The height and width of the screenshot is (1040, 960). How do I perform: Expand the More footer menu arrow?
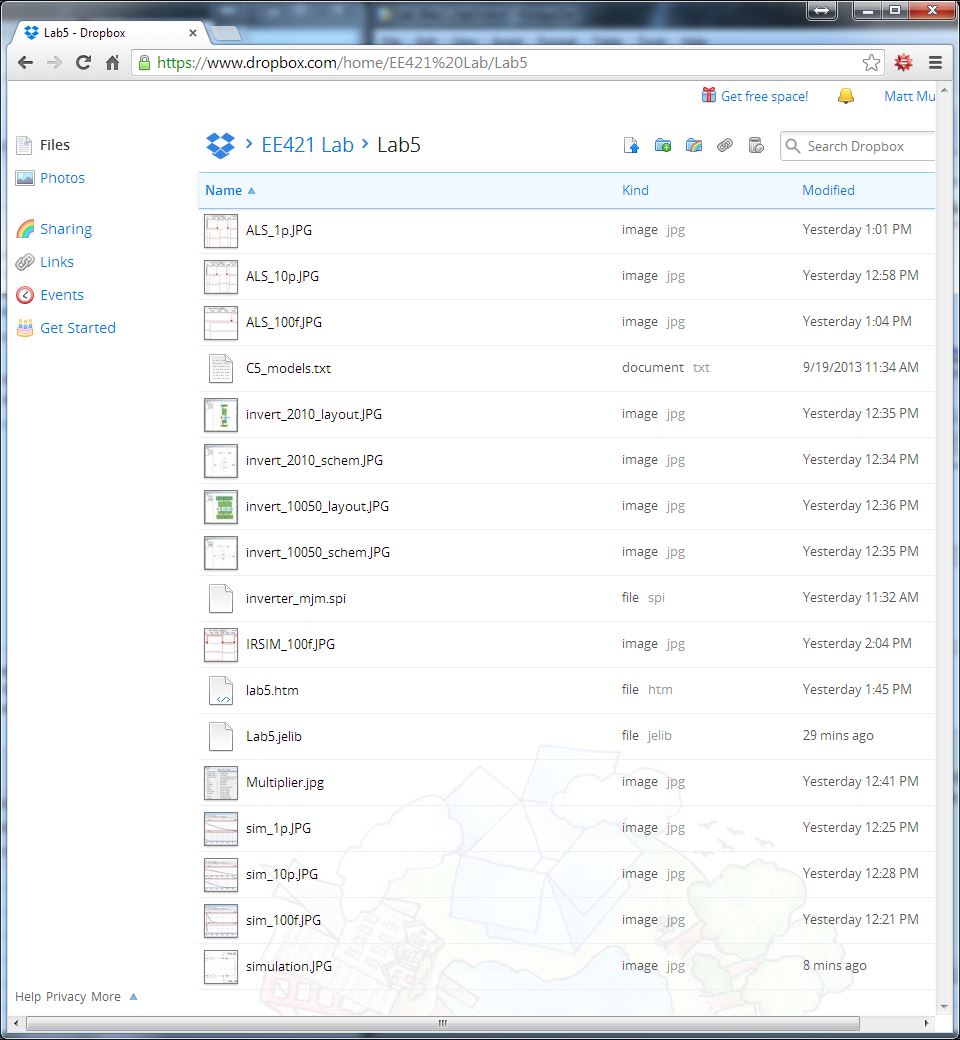pyautogui.click(x=133, y=996)
